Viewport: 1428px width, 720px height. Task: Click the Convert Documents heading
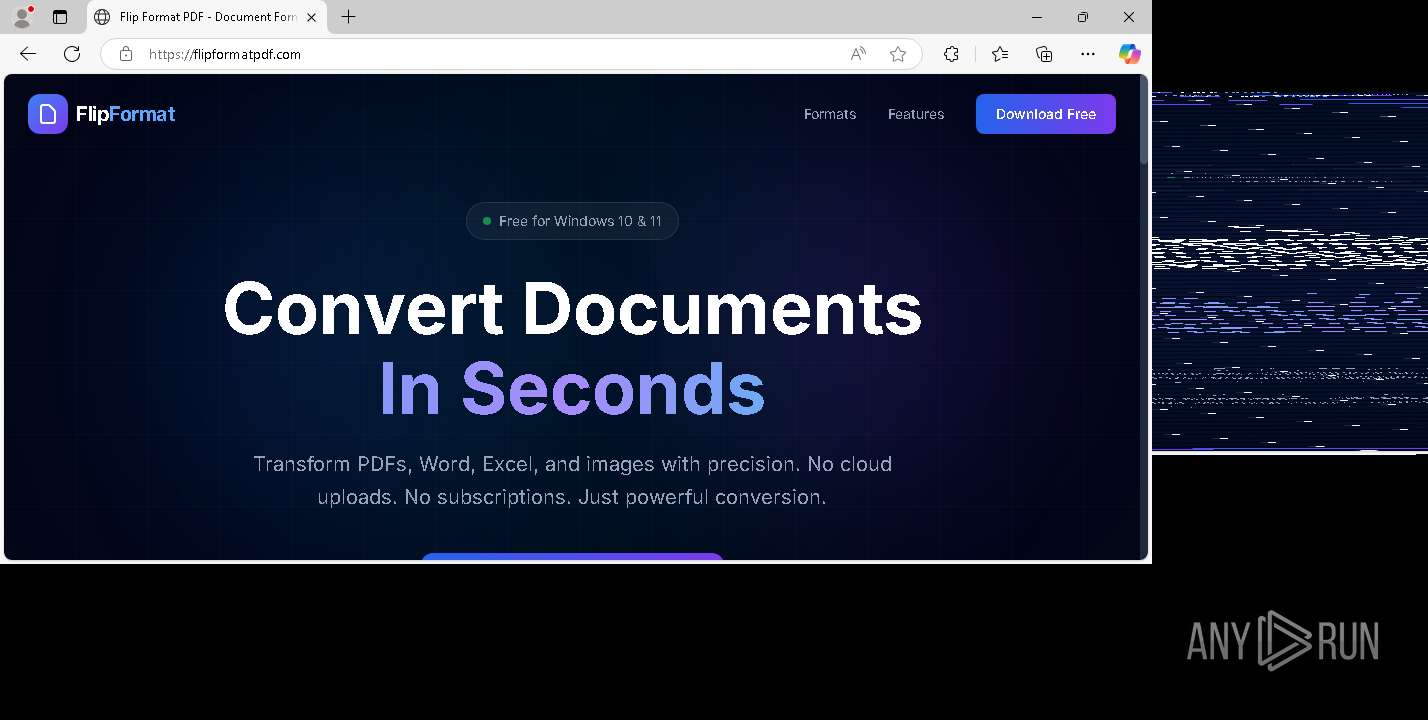pos(572,308)
